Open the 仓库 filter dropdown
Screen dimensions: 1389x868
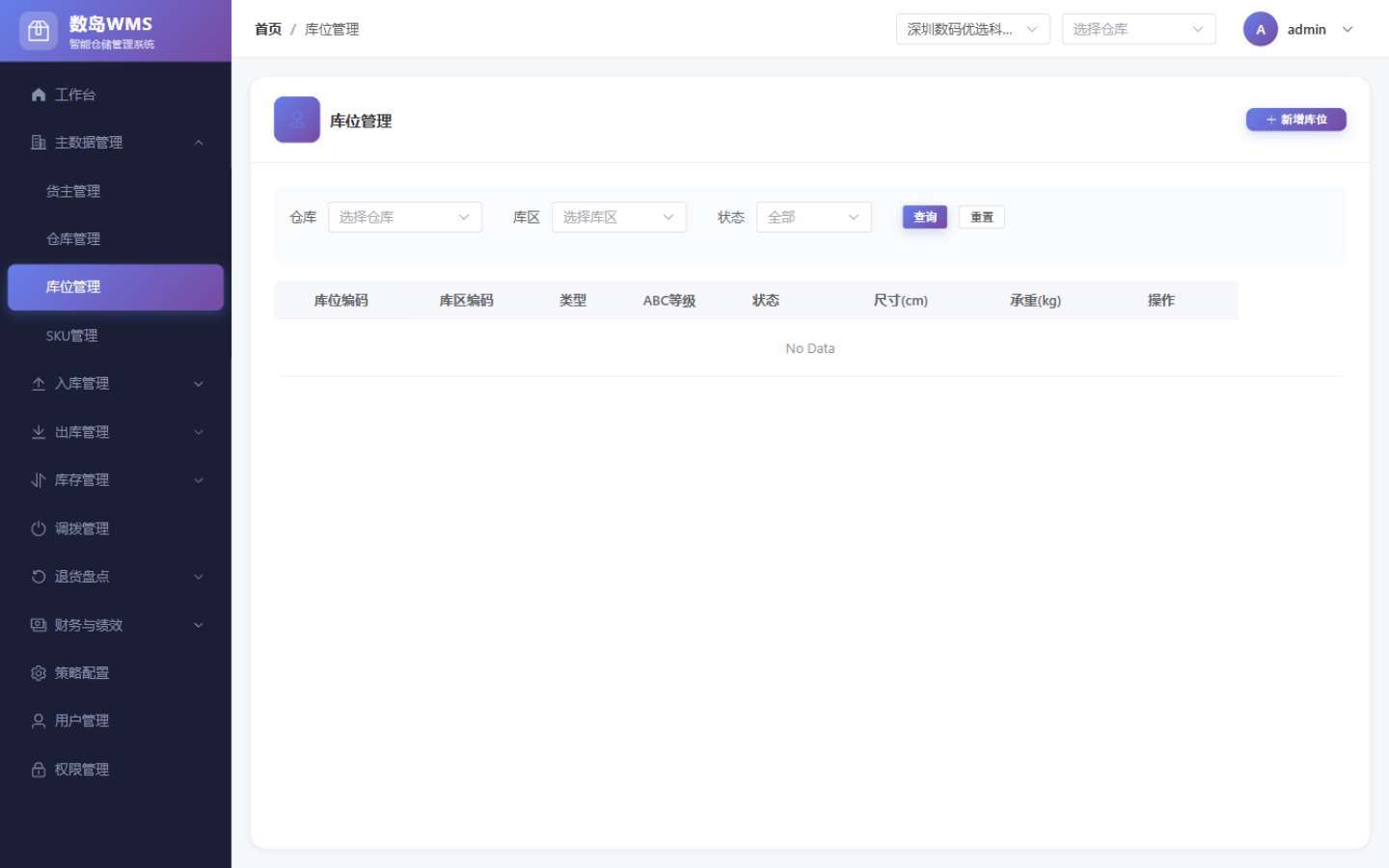pos(404,217)
